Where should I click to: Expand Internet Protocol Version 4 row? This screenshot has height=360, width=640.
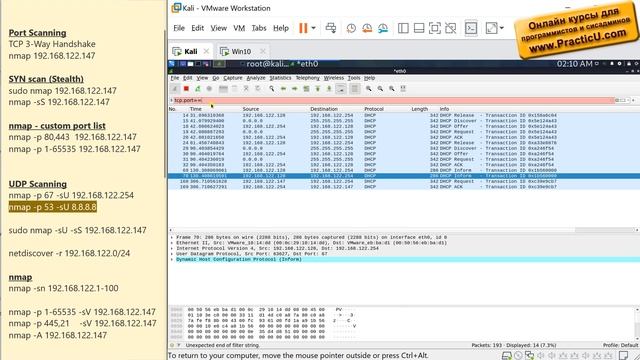tap(172, 248)
